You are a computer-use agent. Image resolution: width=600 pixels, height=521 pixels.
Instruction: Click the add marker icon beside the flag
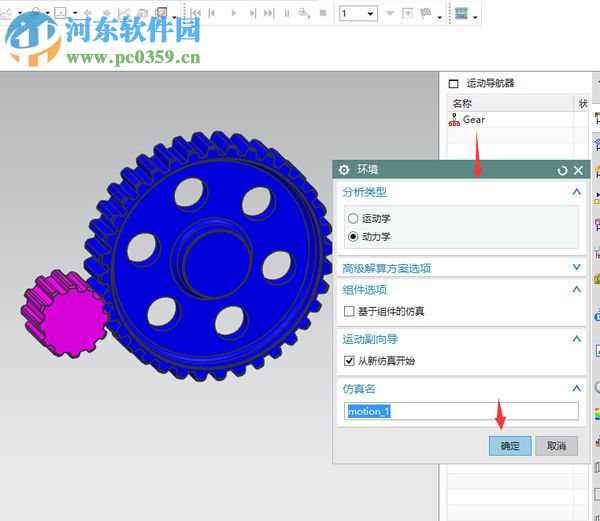407,13
